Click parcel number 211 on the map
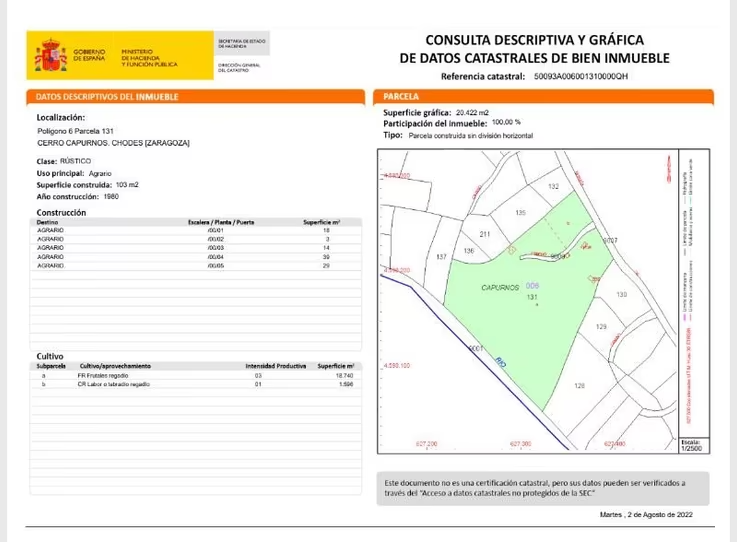The height and width of the screenshot is (542, 737). [x=485, y=234]
